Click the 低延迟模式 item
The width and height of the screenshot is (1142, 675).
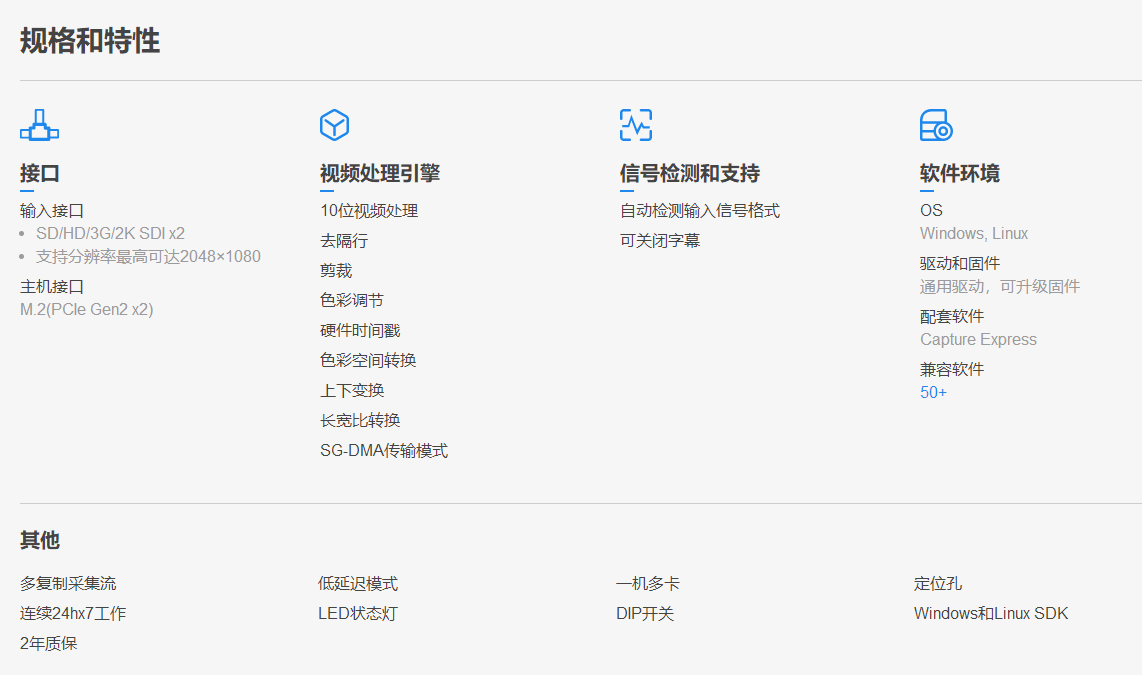pos(358,583)
